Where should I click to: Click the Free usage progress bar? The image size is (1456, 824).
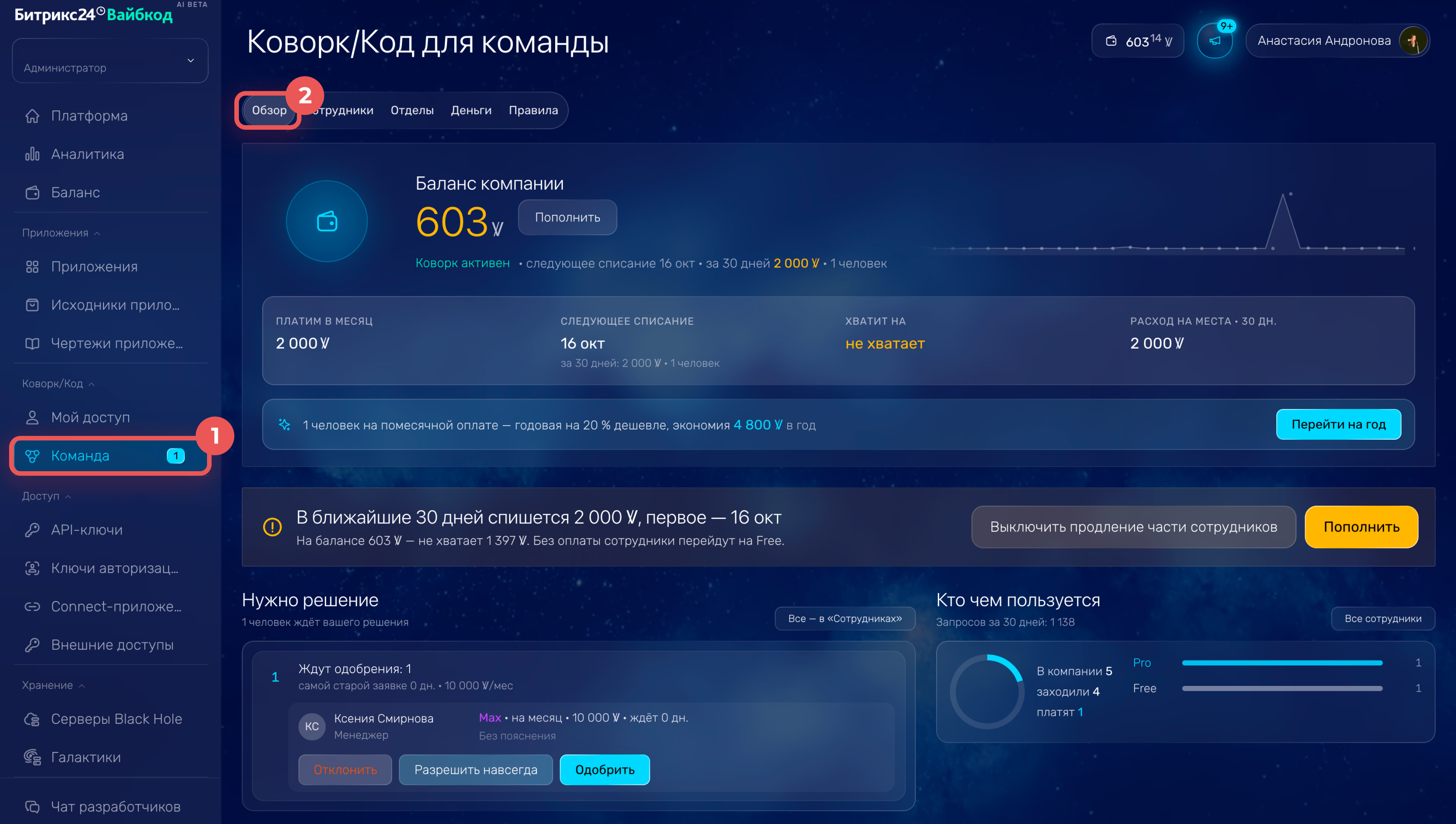(1282, 689)
